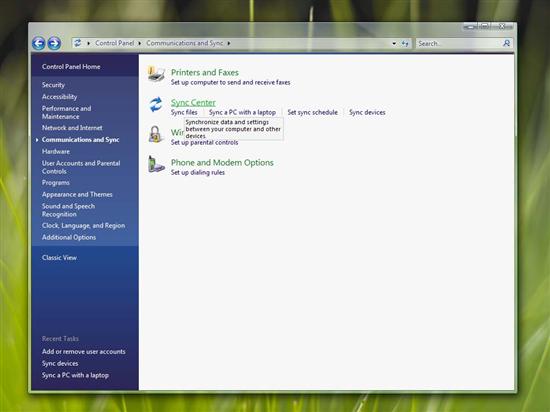Click the refresh icon in address bar

(x=405, y=43)
